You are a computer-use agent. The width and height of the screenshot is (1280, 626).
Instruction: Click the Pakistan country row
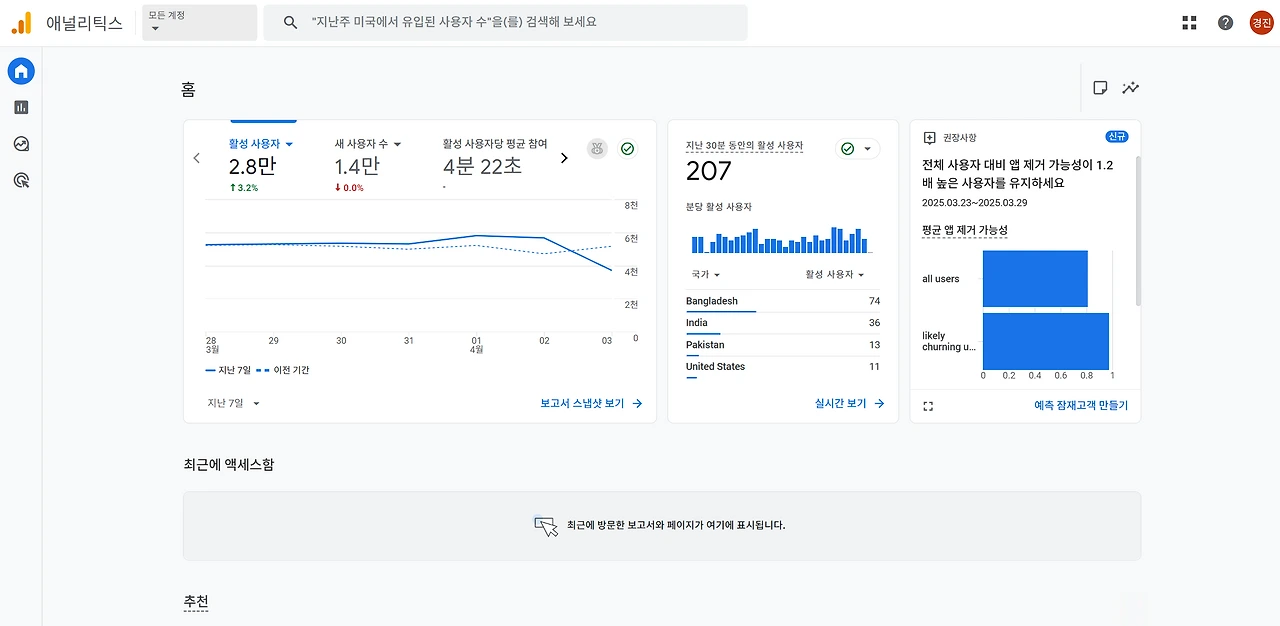tap(783, 345)
